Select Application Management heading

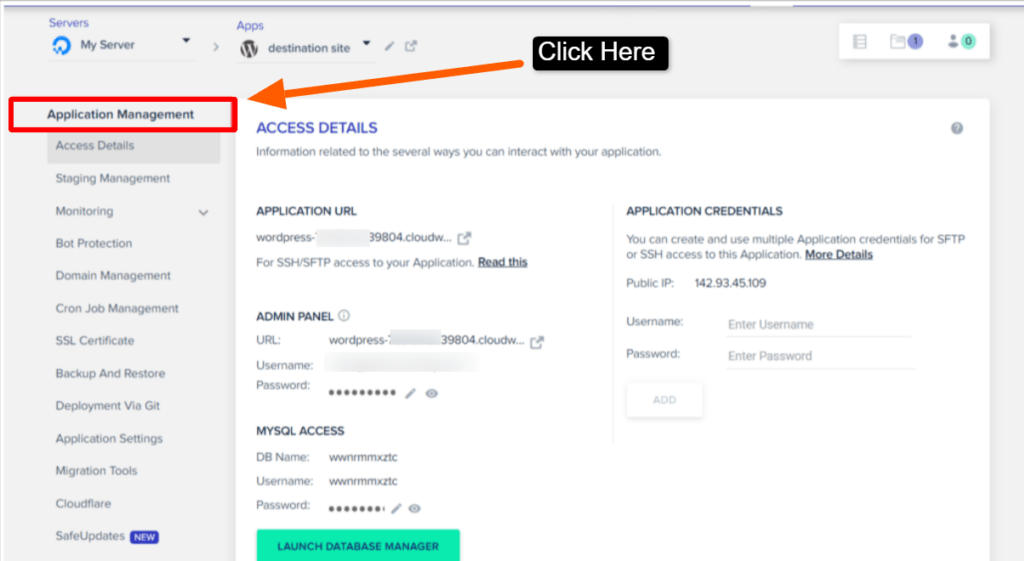[120, 114]
